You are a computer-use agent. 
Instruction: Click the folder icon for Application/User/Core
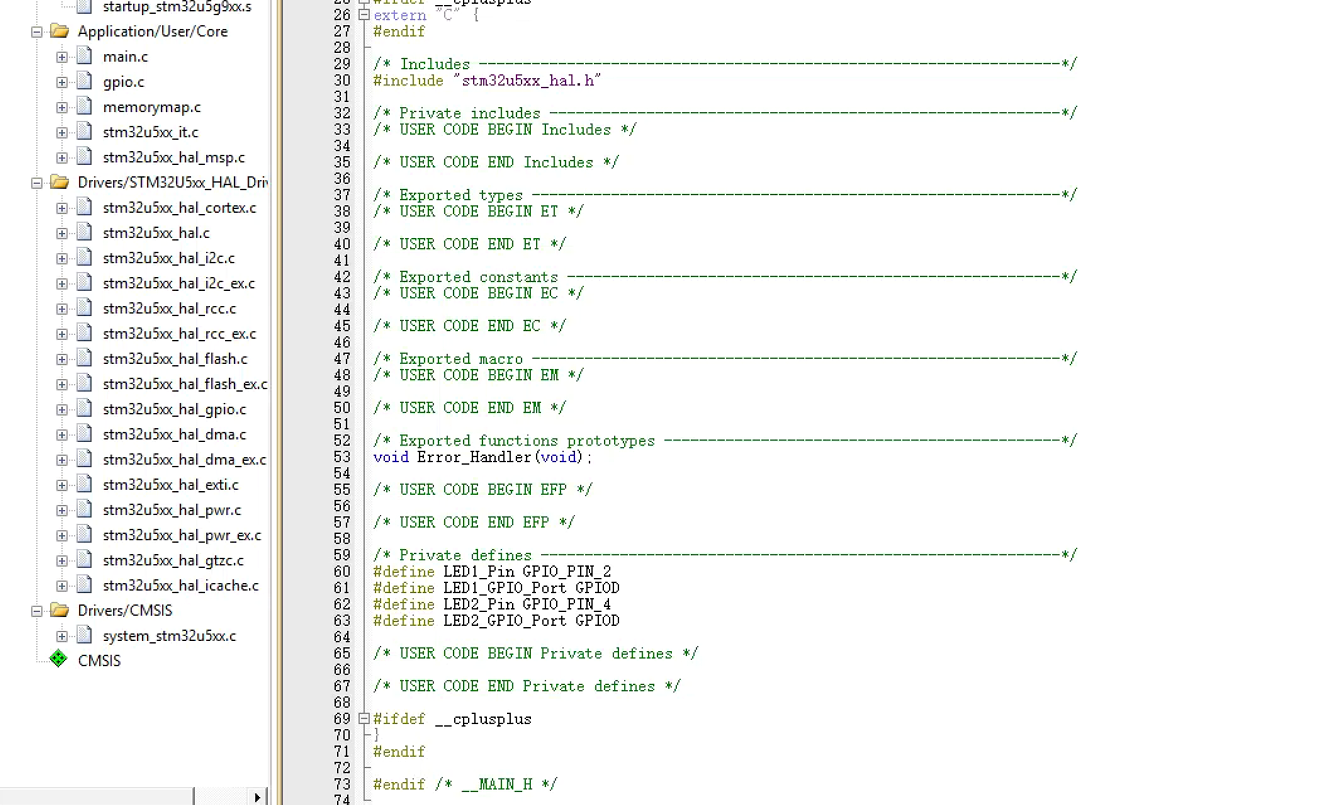tap(59, 31)
